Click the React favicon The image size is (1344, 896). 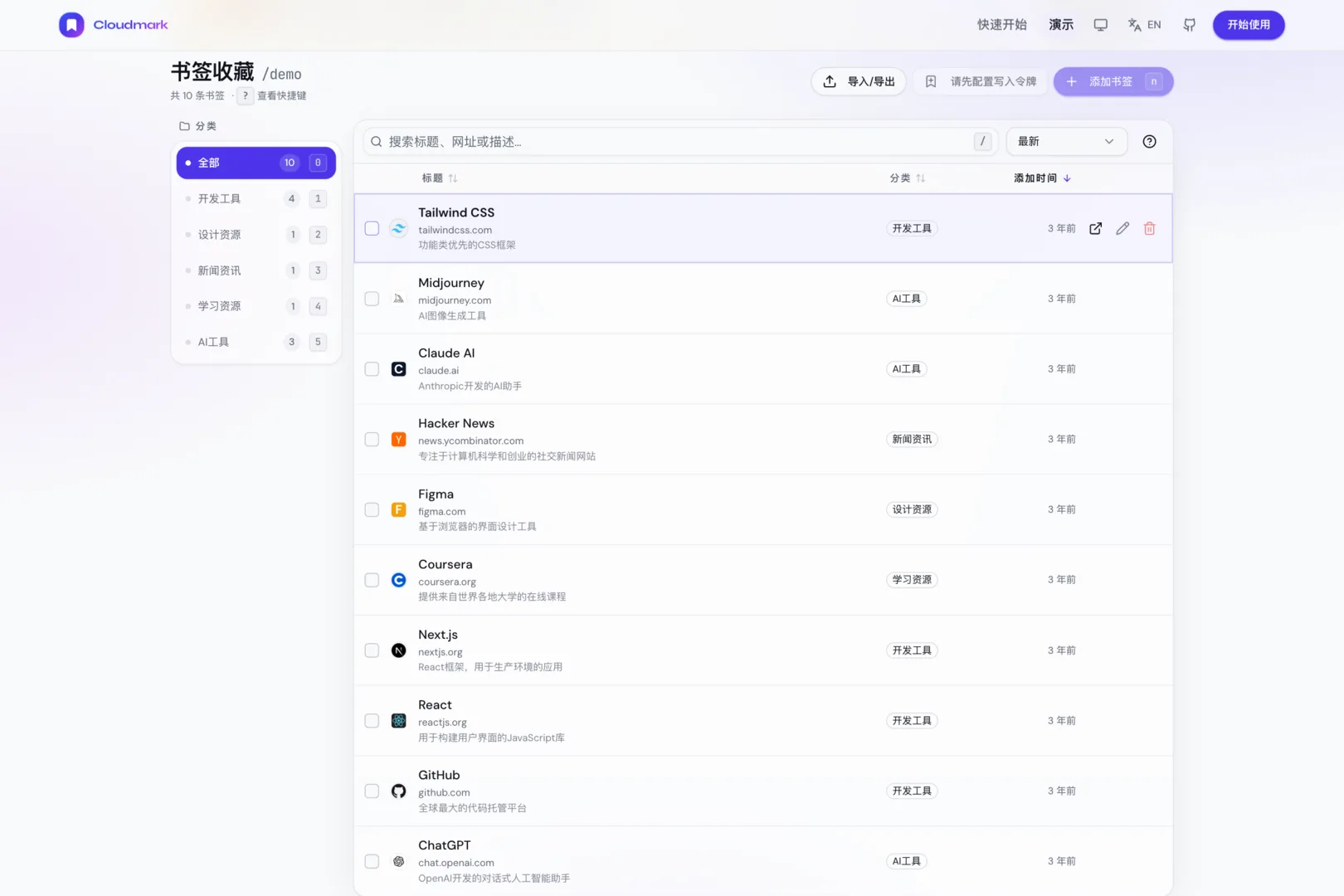click(398, 721)
